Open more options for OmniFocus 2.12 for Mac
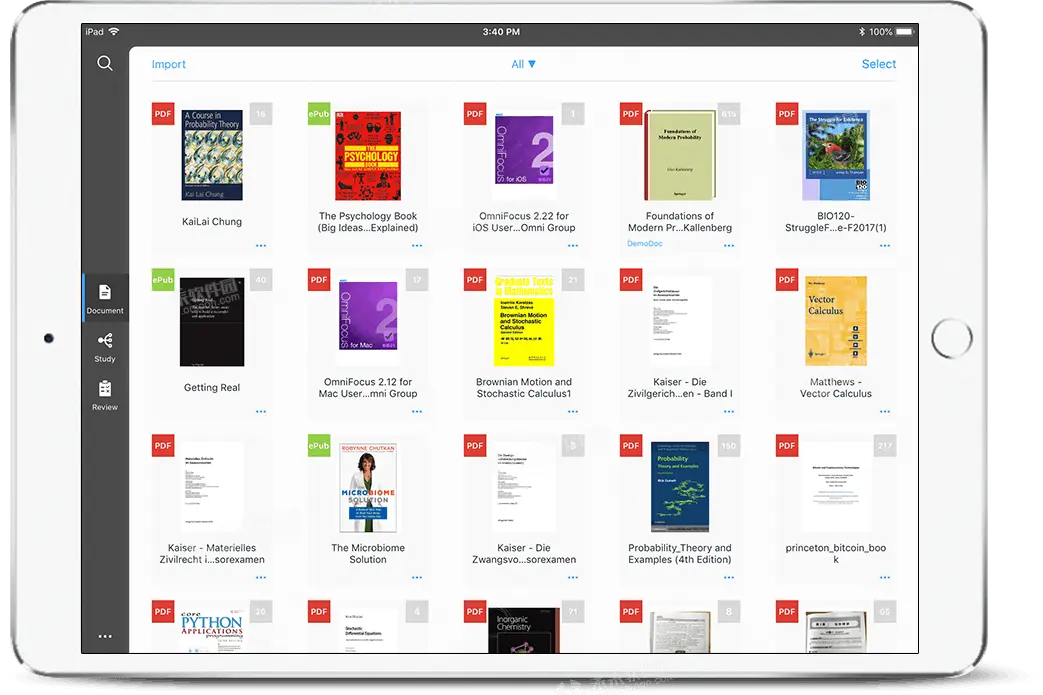The image size is (1043, 695). tap(416, 412)
